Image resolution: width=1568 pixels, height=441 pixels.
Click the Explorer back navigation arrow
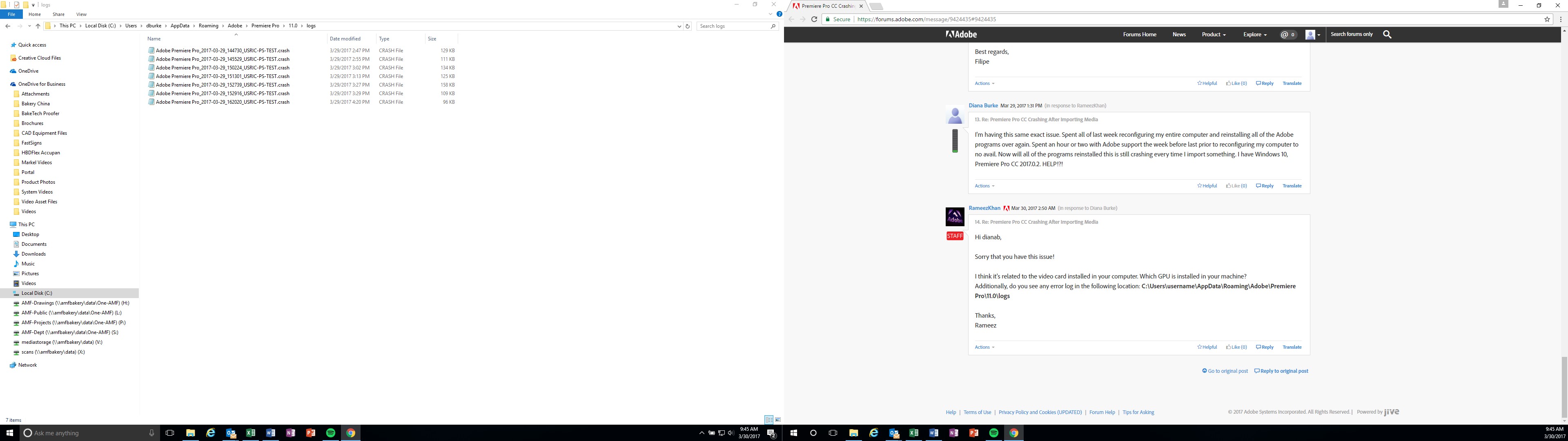7,26
